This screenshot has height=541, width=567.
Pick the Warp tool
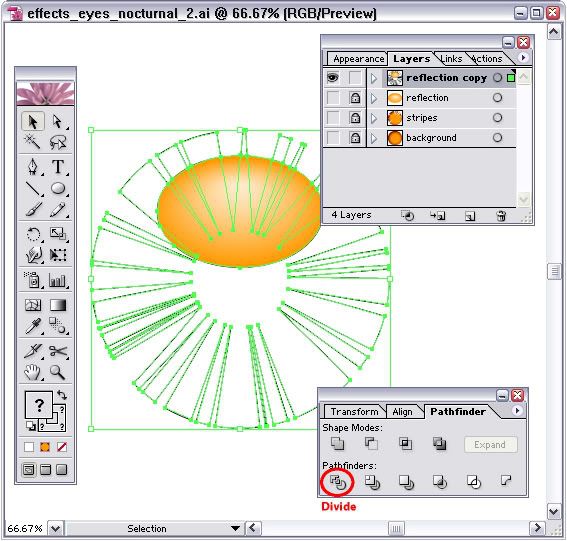(x=33, y=255)
